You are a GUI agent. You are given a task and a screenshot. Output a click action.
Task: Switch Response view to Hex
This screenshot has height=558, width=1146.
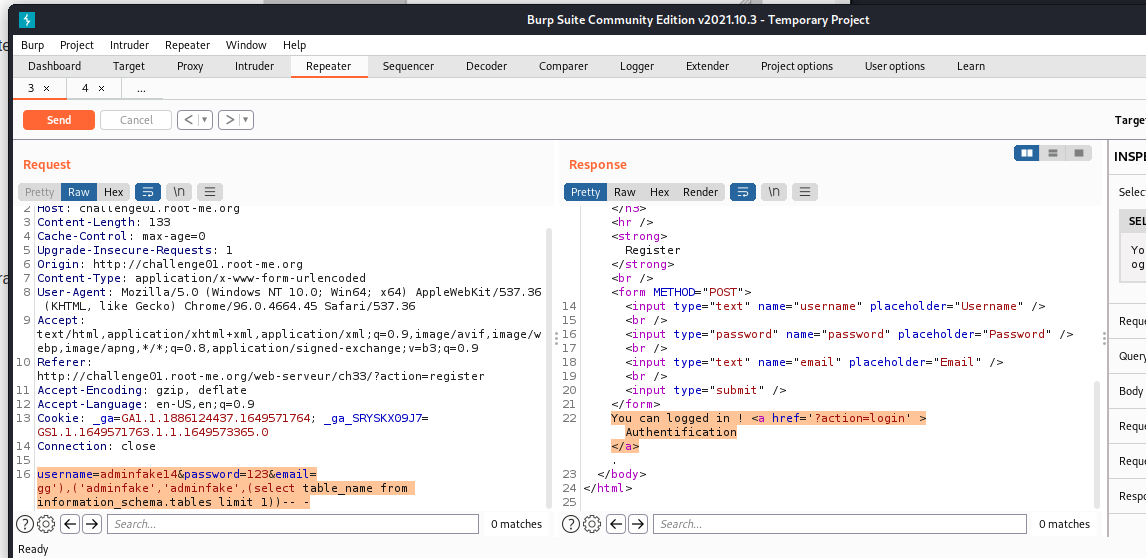click(660, 192)
